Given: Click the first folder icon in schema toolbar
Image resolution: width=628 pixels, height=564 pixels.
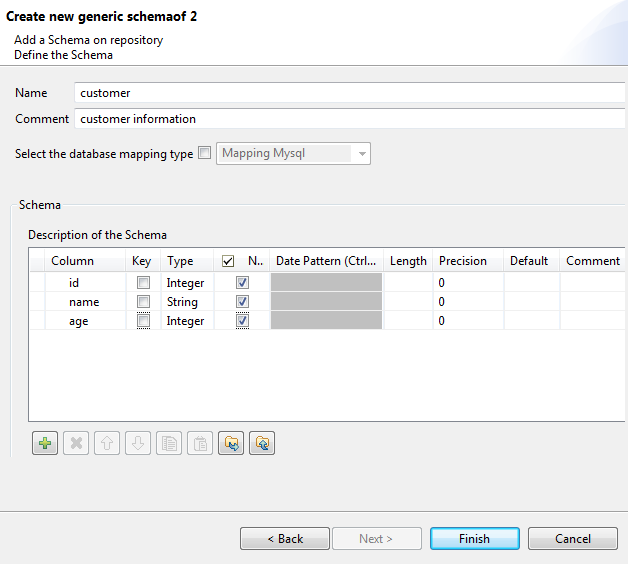Looking at the screenshot, I should [231, 443].
